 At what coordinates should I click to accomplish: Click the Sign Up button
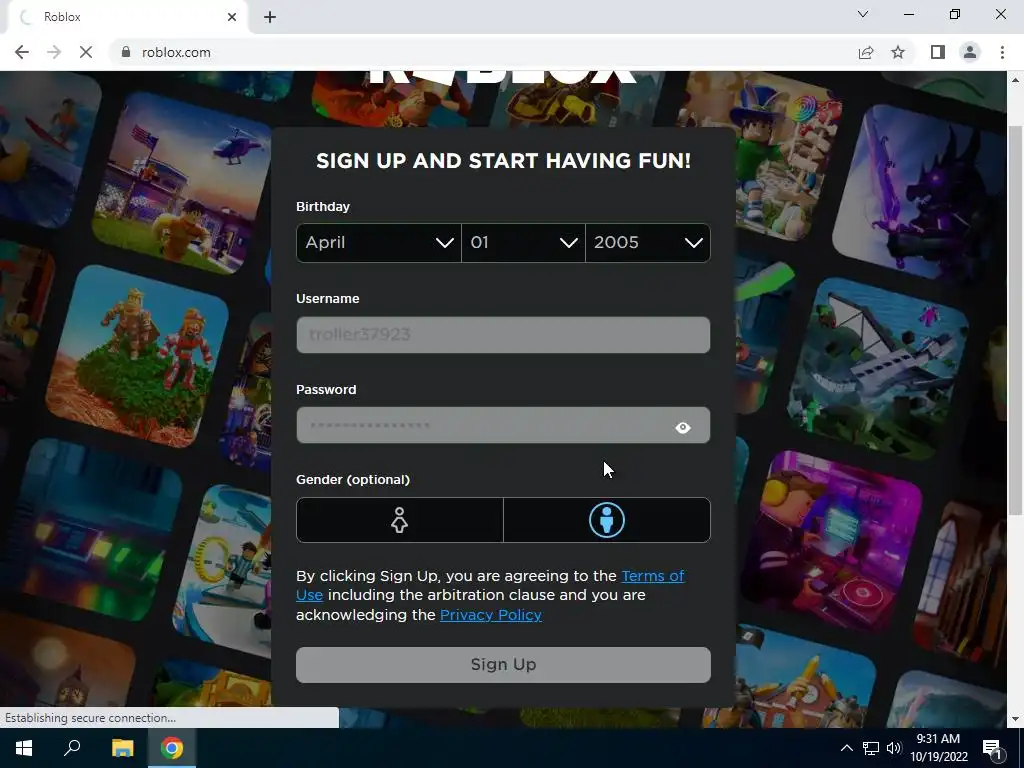(x=503, y=665)
